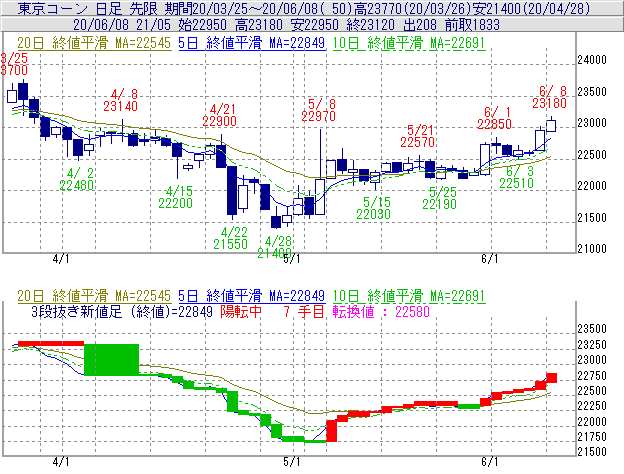Click the 前取1833 text
Viewport: 624px width, 474px height.
pos(472,25)
